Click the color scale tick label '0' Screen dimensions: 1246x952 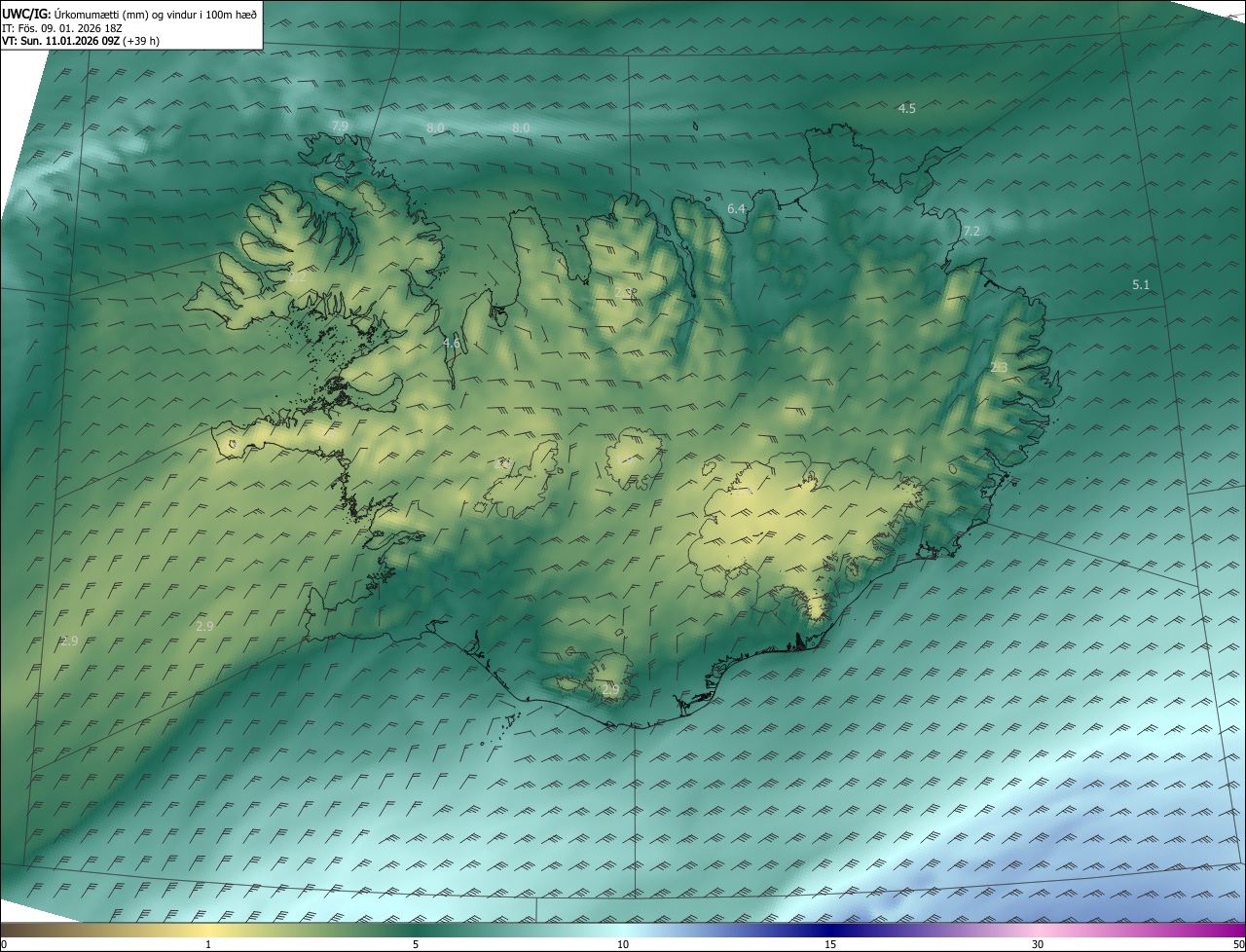(x=4, y=944)
